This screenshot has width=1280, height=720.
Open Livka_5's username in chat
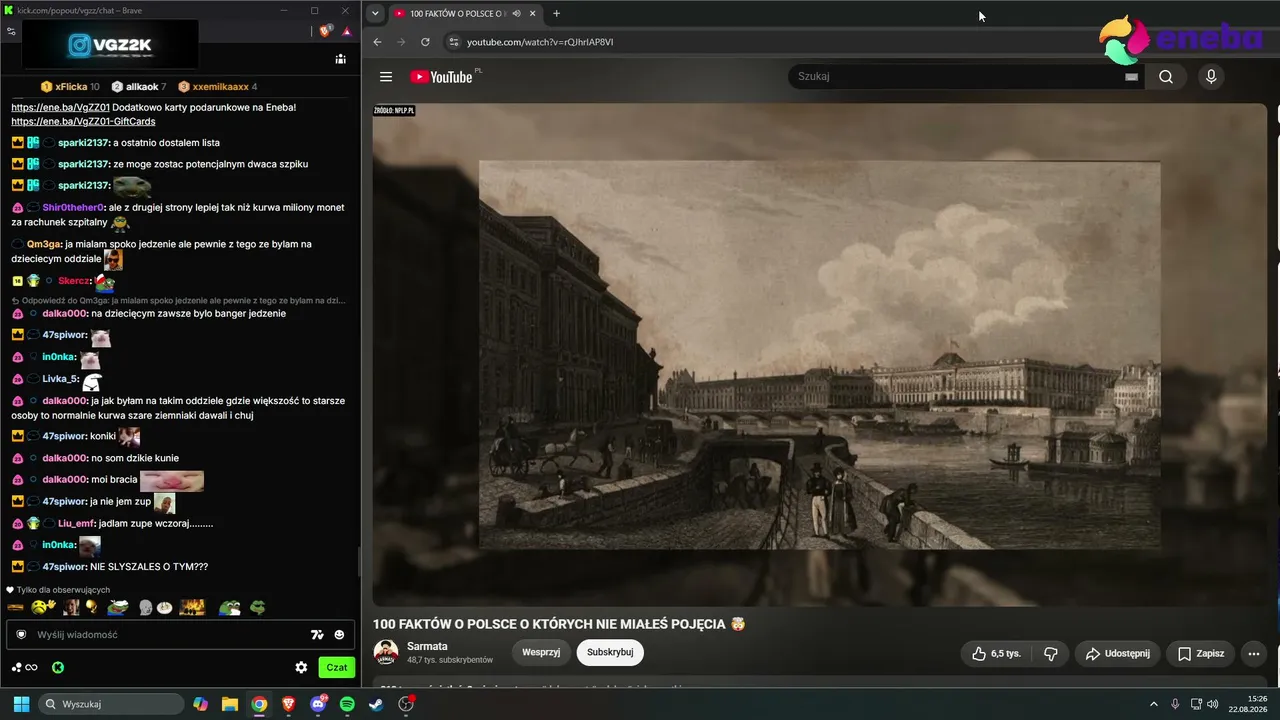(60, 379)
